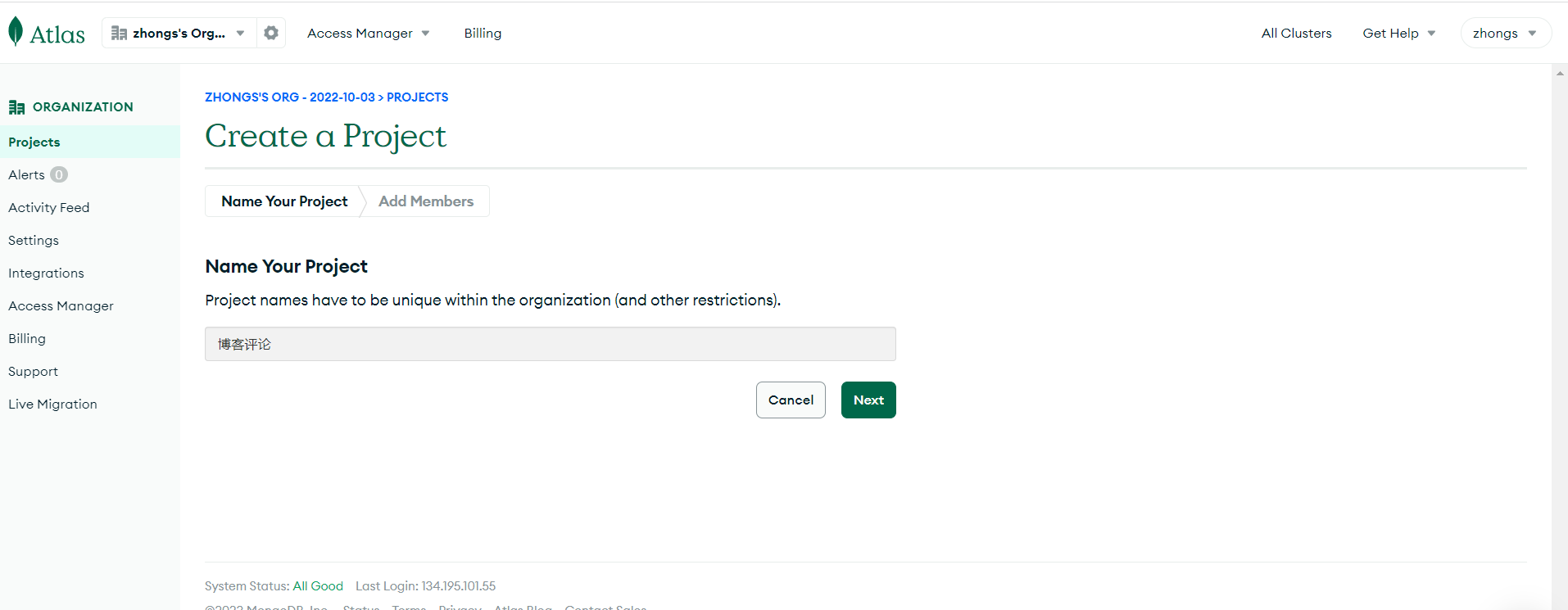Navigate to Live Migration in sidebar
Image resolution: width=1568 pixels, height=610 pixels.
click(x=52, y=404)
